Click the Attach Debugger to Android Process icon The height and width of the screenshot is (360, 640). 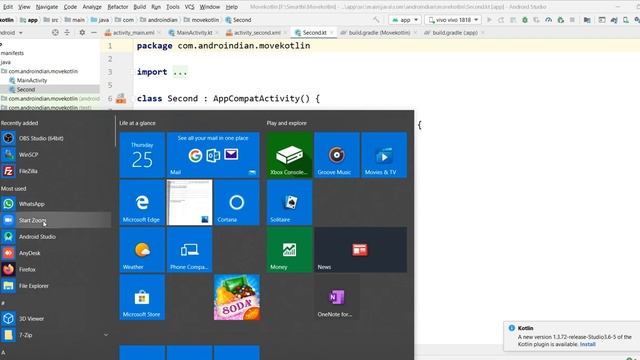coord(560,20)
